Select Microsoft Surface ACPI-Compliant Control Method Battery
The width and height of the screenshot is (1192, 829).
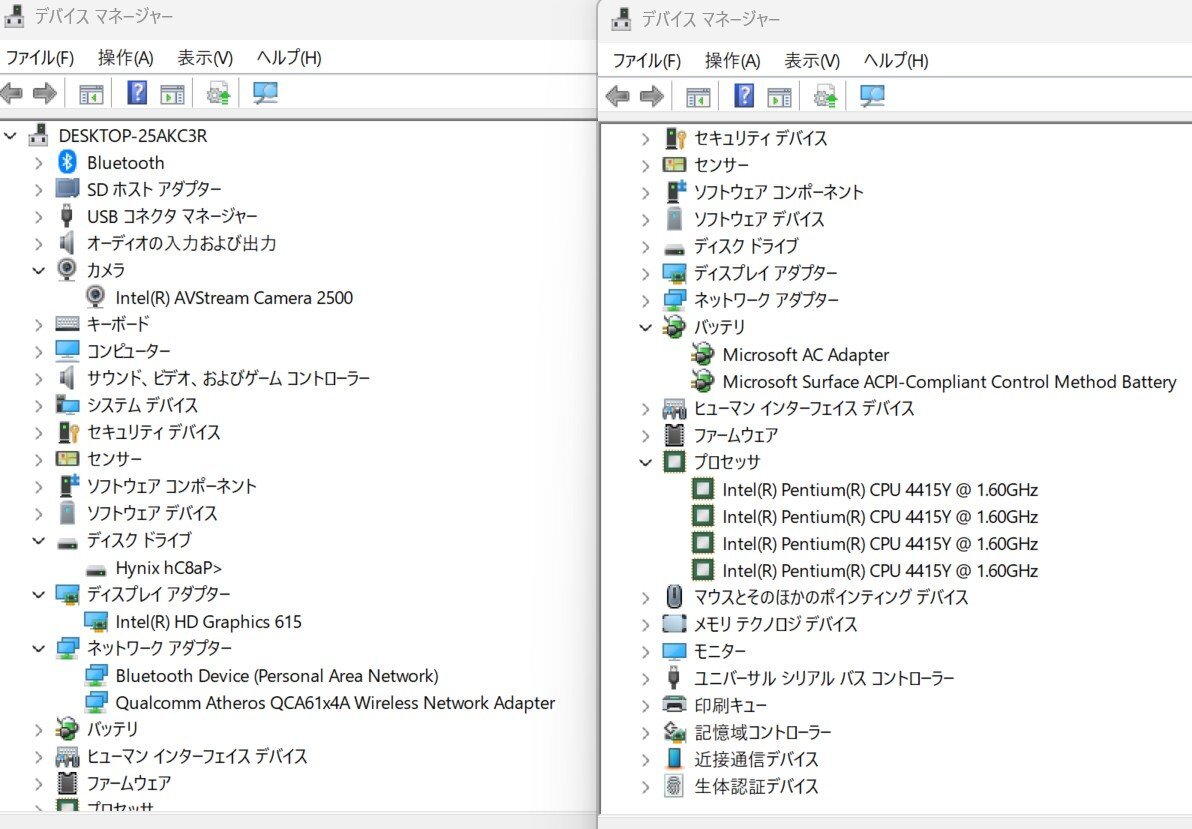point(948,381)
